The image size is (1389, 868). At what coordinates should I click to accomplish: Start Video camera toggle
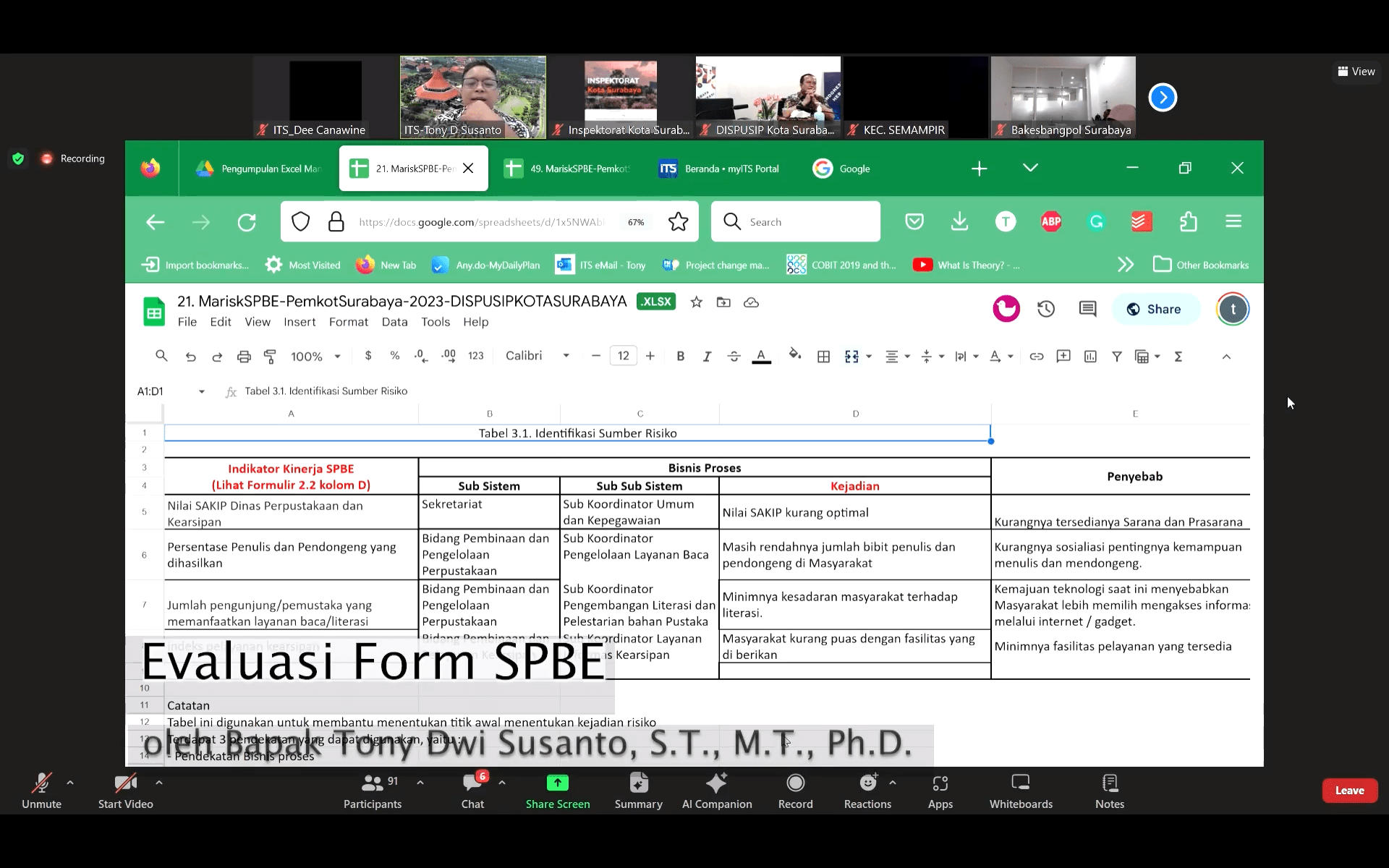pyautogui.click(x=125, y=790)
